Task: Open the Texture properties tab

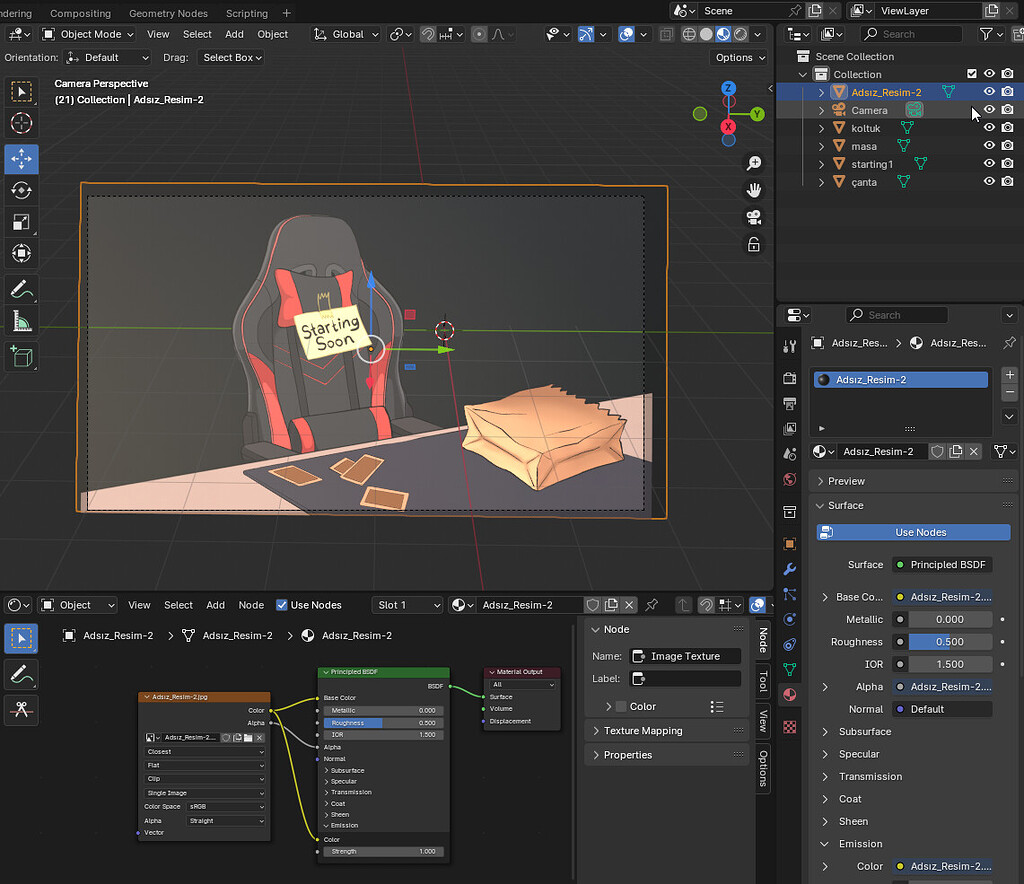Action: (x=790, y=727)
